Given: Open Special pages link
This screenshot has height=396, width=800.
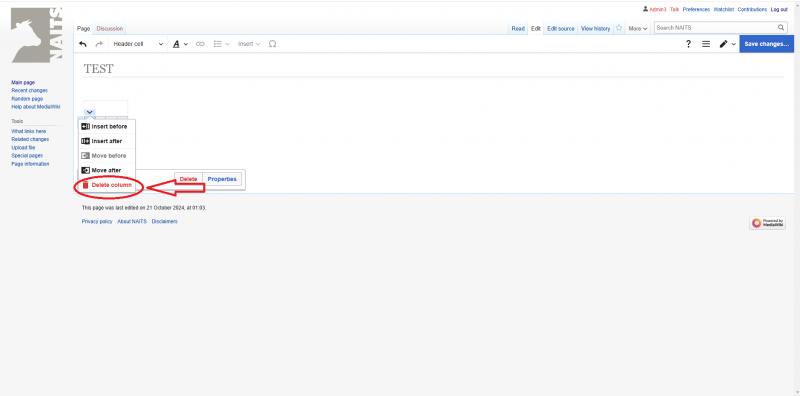Looking at the screenshot, I should 27,156.
